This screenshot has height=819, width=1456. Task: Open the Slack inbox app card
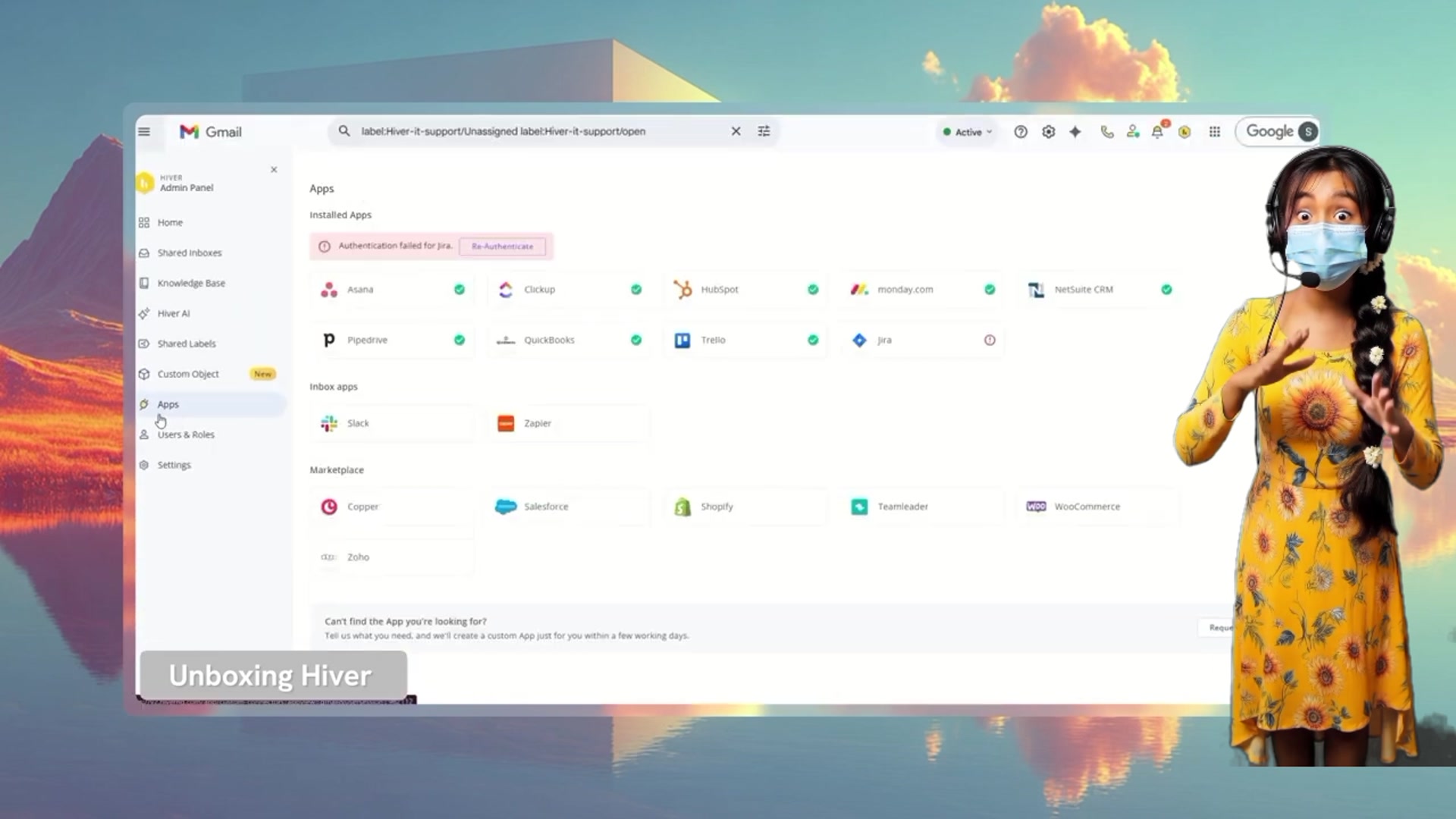pyautogui.click(x=392, y=424)
